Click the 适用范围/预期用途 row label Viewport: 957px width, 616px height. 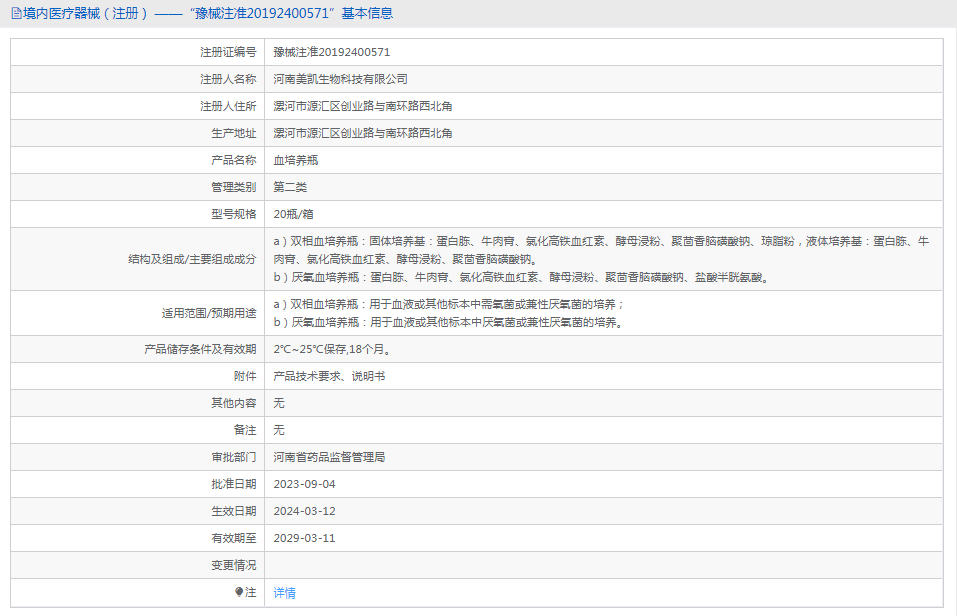[208, 313]
